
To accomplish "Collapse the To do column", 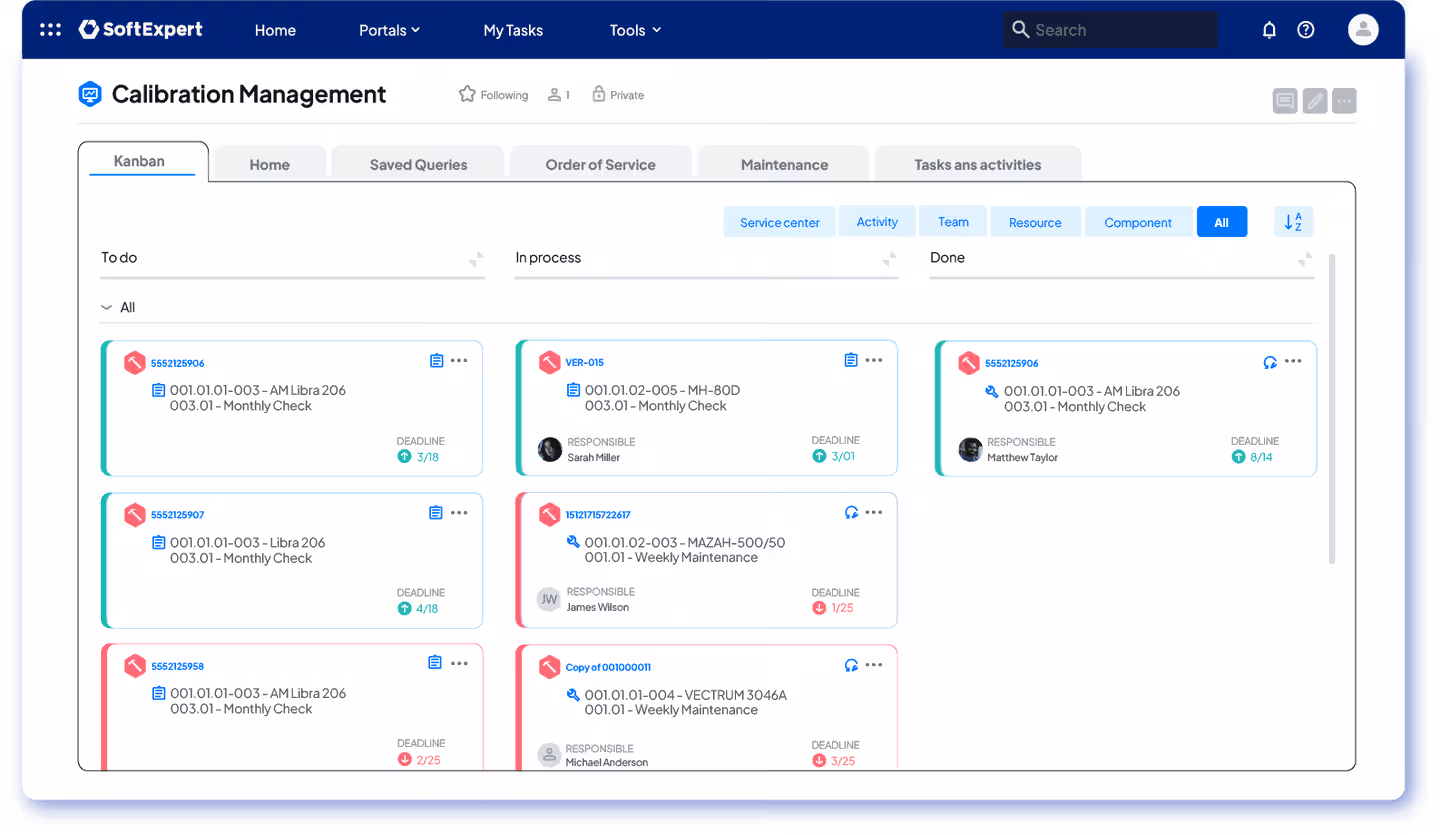I will pyautogui.click(x=476, y=259).
